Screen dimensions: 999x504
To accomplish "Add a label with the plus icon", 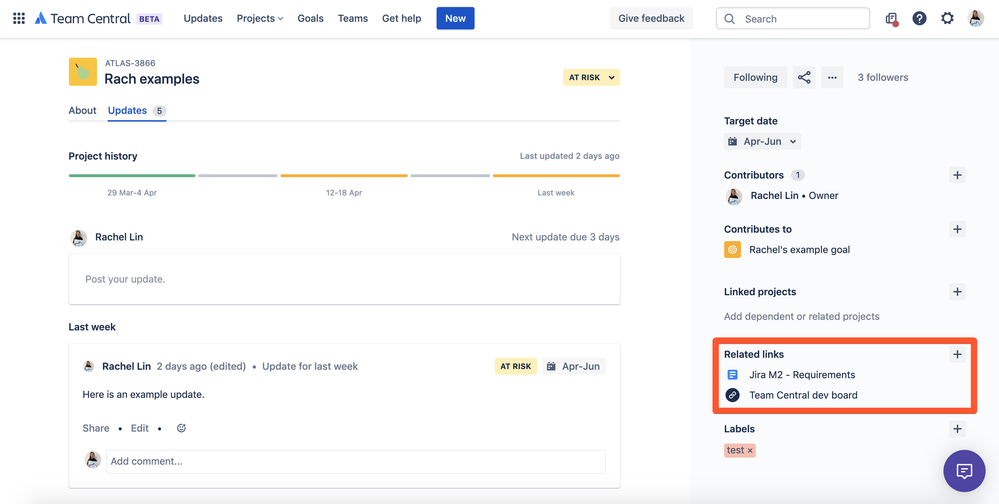I will (957, 429).
